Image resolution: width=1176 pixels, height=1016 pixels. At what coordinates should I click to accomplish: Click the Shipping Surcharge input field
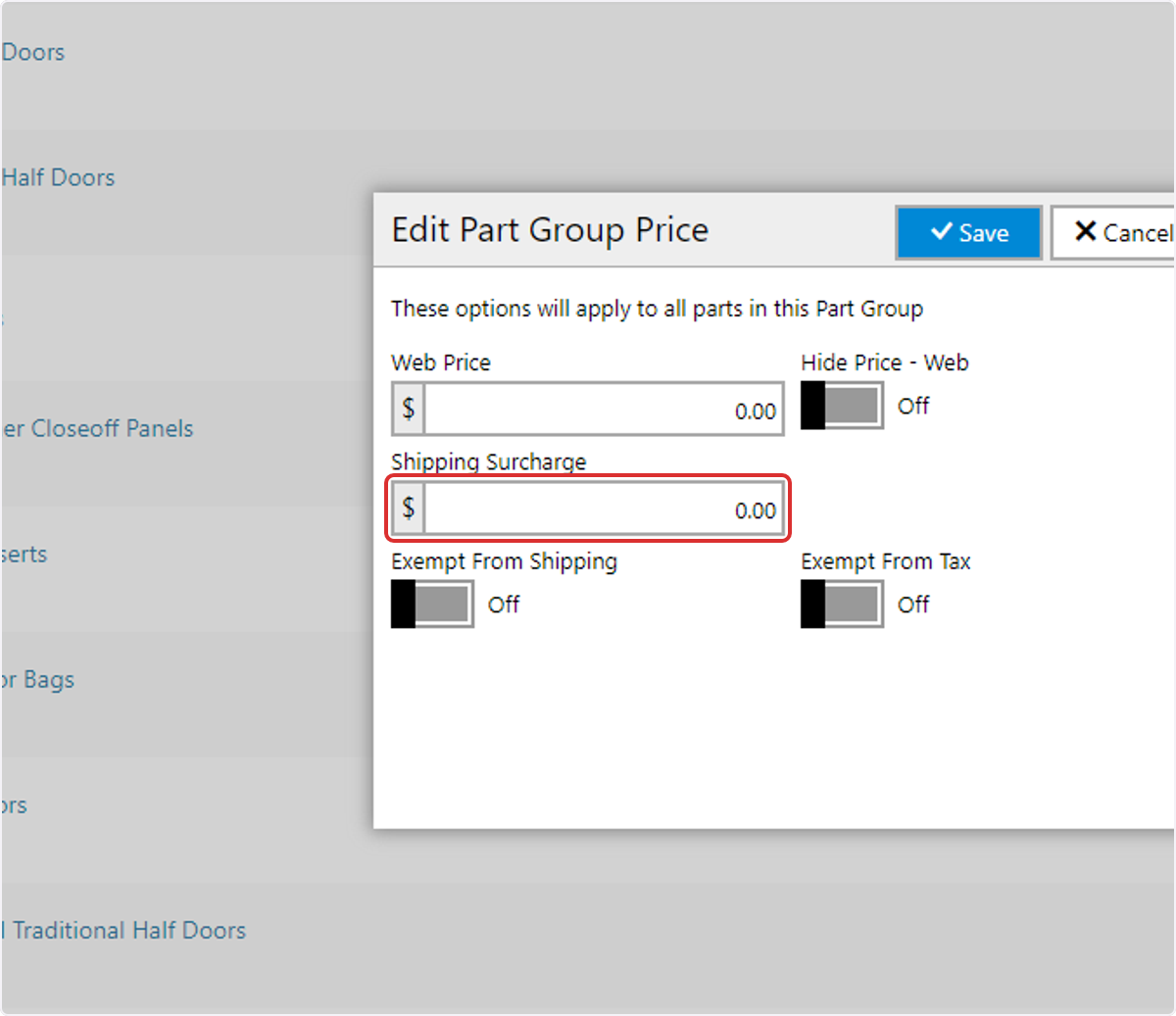tap(604, 508)
